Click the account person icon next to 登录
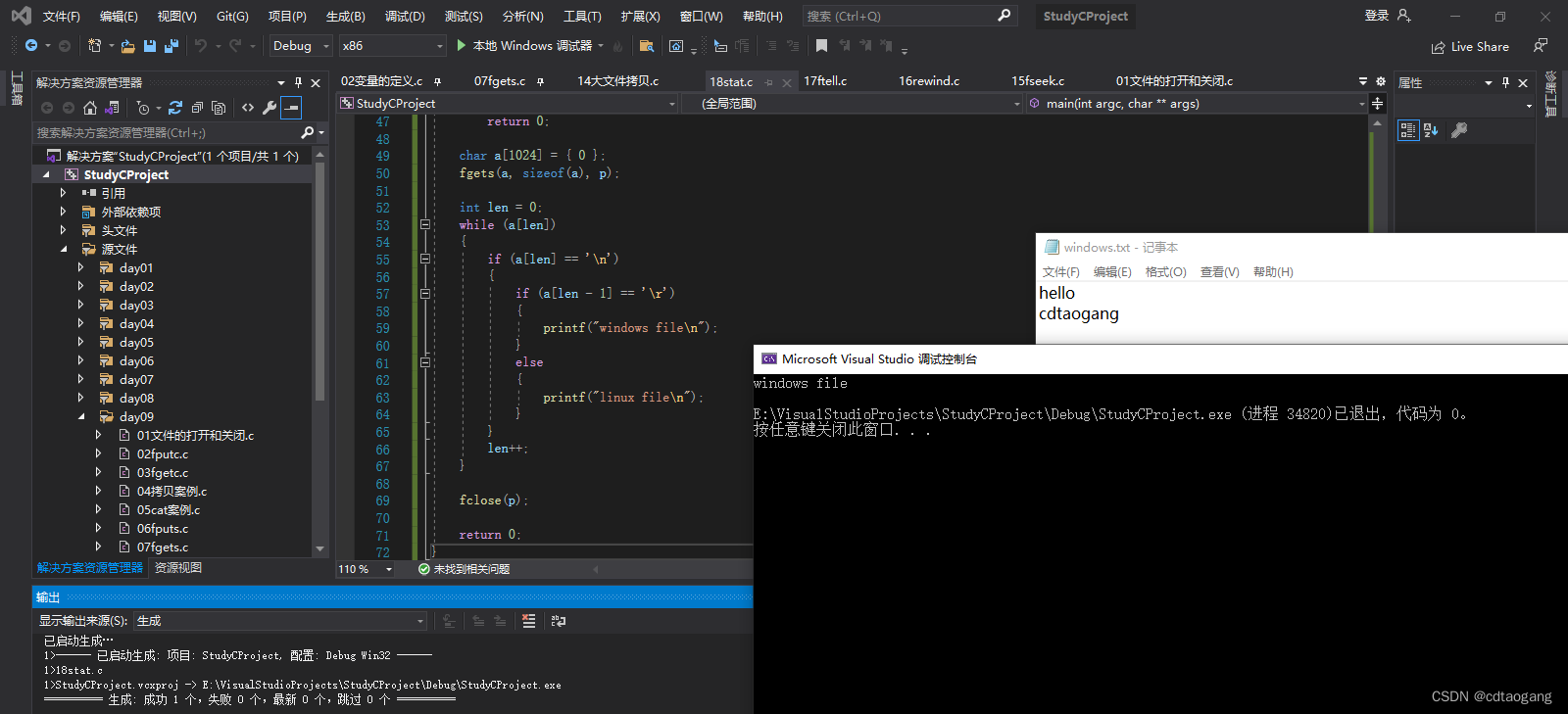The height and width of the screenshot is (714, 1568). coord(1404,16)
